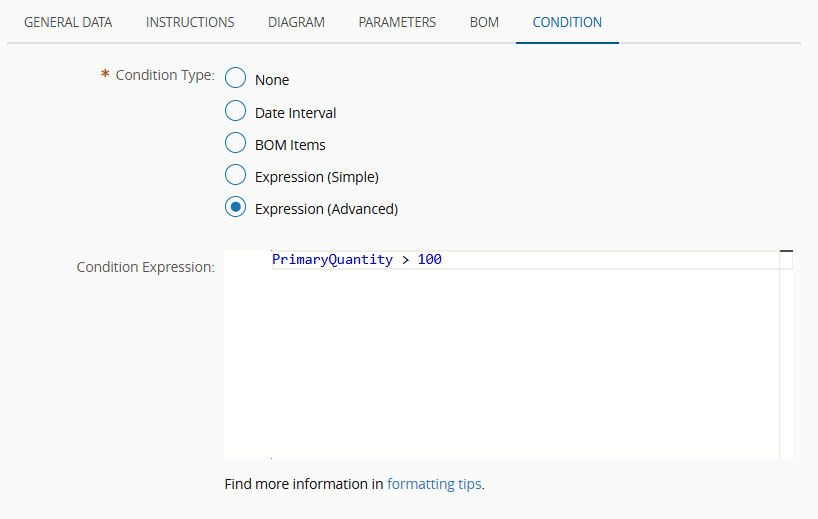The width and height of the screenshot is (818, 519).
Task: Pick the BOM Items condition type
Action: click(236, 144)
